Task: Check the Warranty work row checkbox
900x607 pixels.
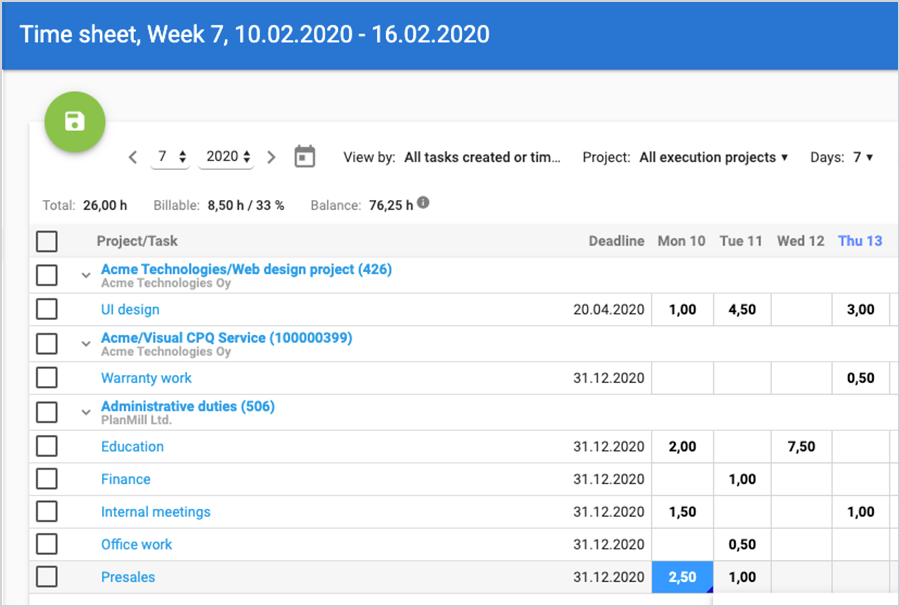Action: (x=46, y=378)
